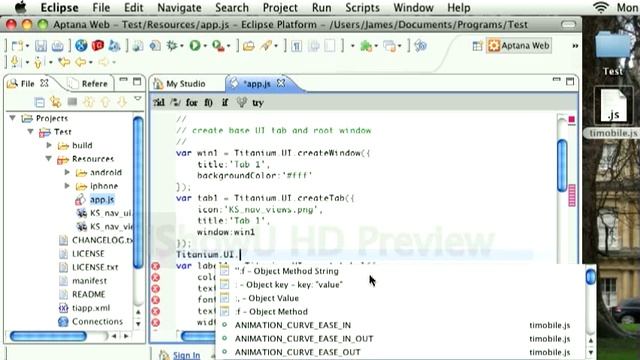
Task: Open the Apple menu
Action: (20, 7)
